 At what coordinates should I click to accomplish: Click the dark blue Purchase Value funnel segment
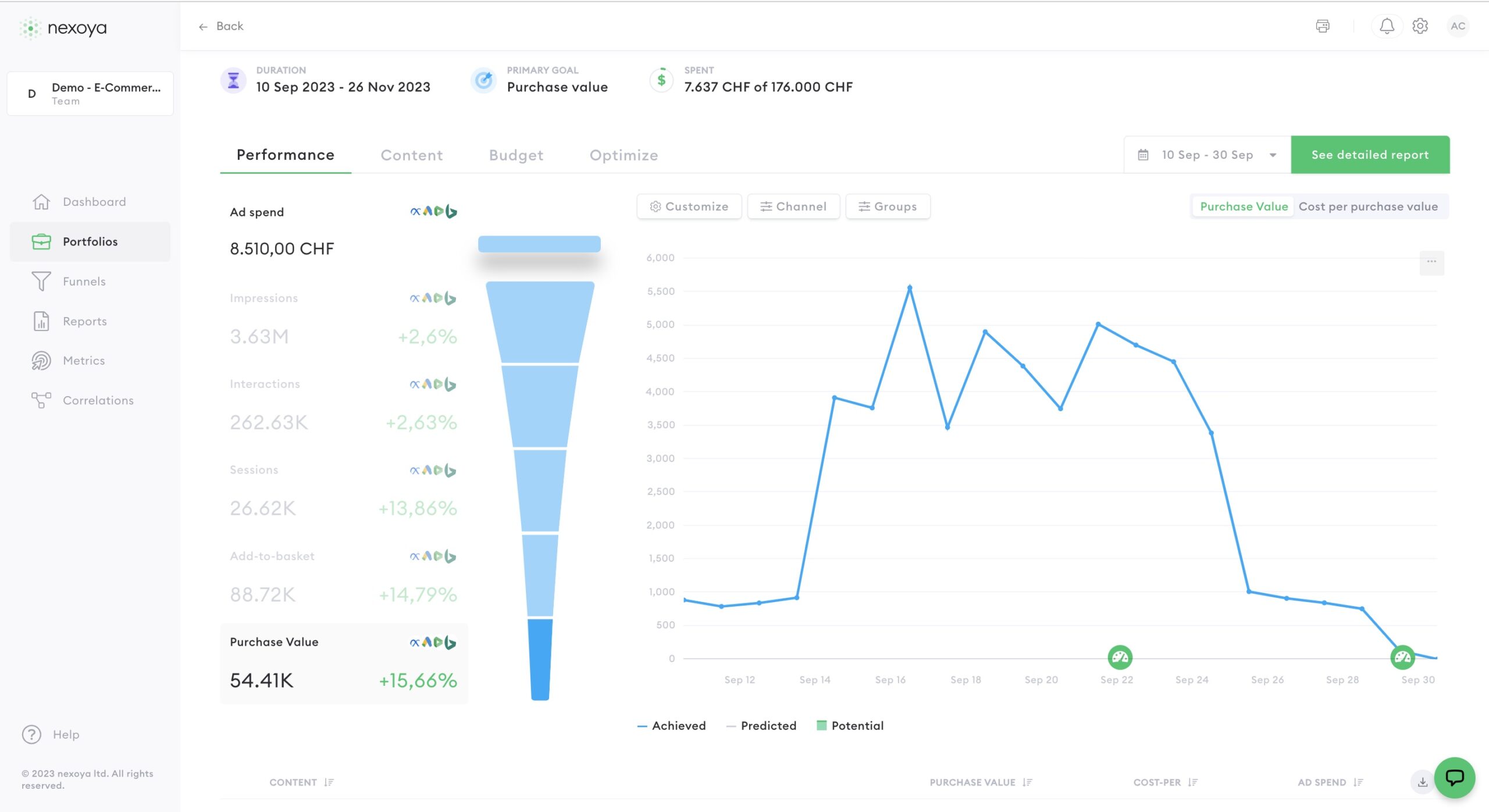[x=540, y=658]
